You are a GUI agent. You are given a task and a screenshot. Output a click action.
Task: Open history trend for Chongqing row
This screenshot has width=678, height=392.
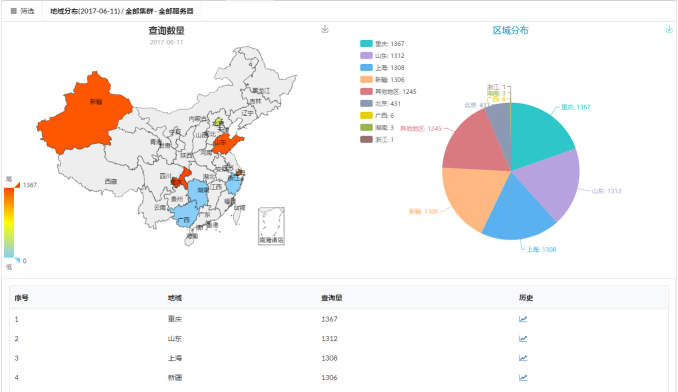click(x=523, y=319)
